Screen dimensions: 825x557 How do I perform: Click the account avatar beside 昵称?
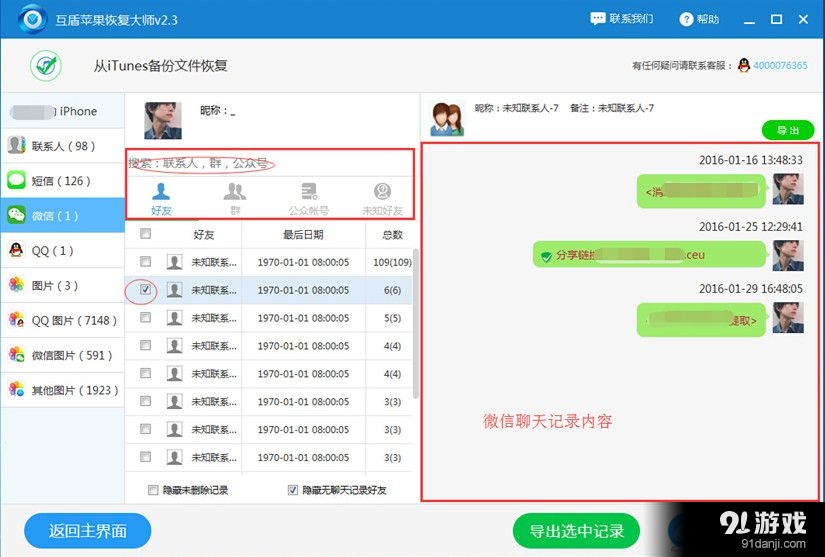click(163, 120)
